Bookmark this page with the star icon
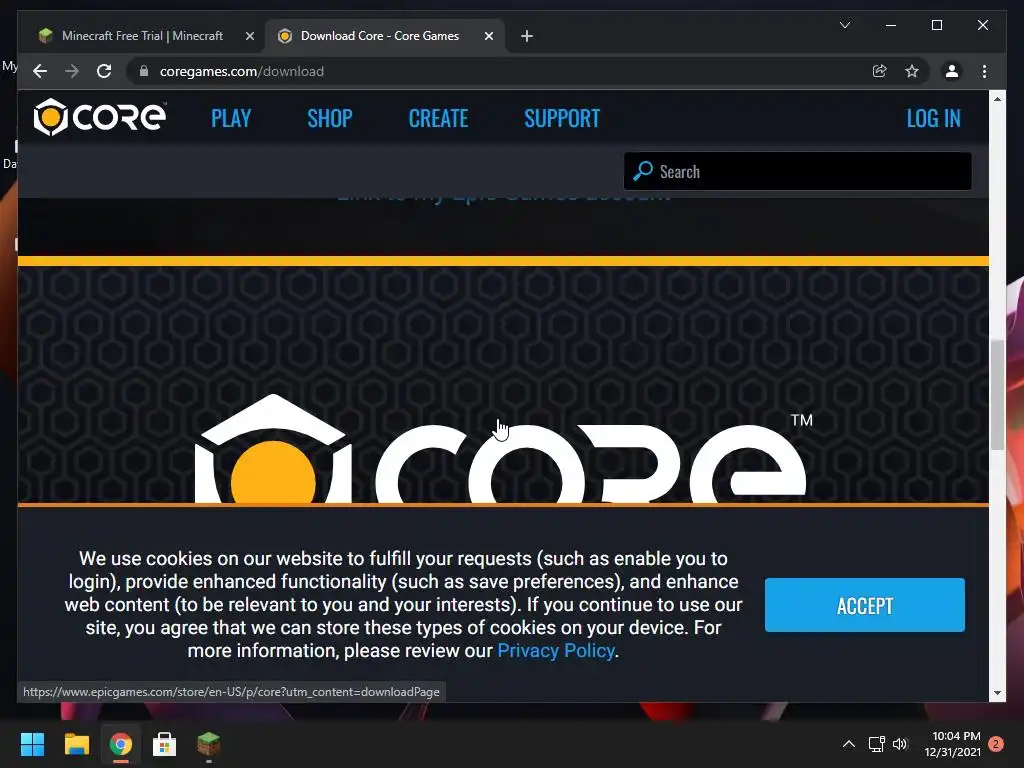 click(x=912, y=71)
